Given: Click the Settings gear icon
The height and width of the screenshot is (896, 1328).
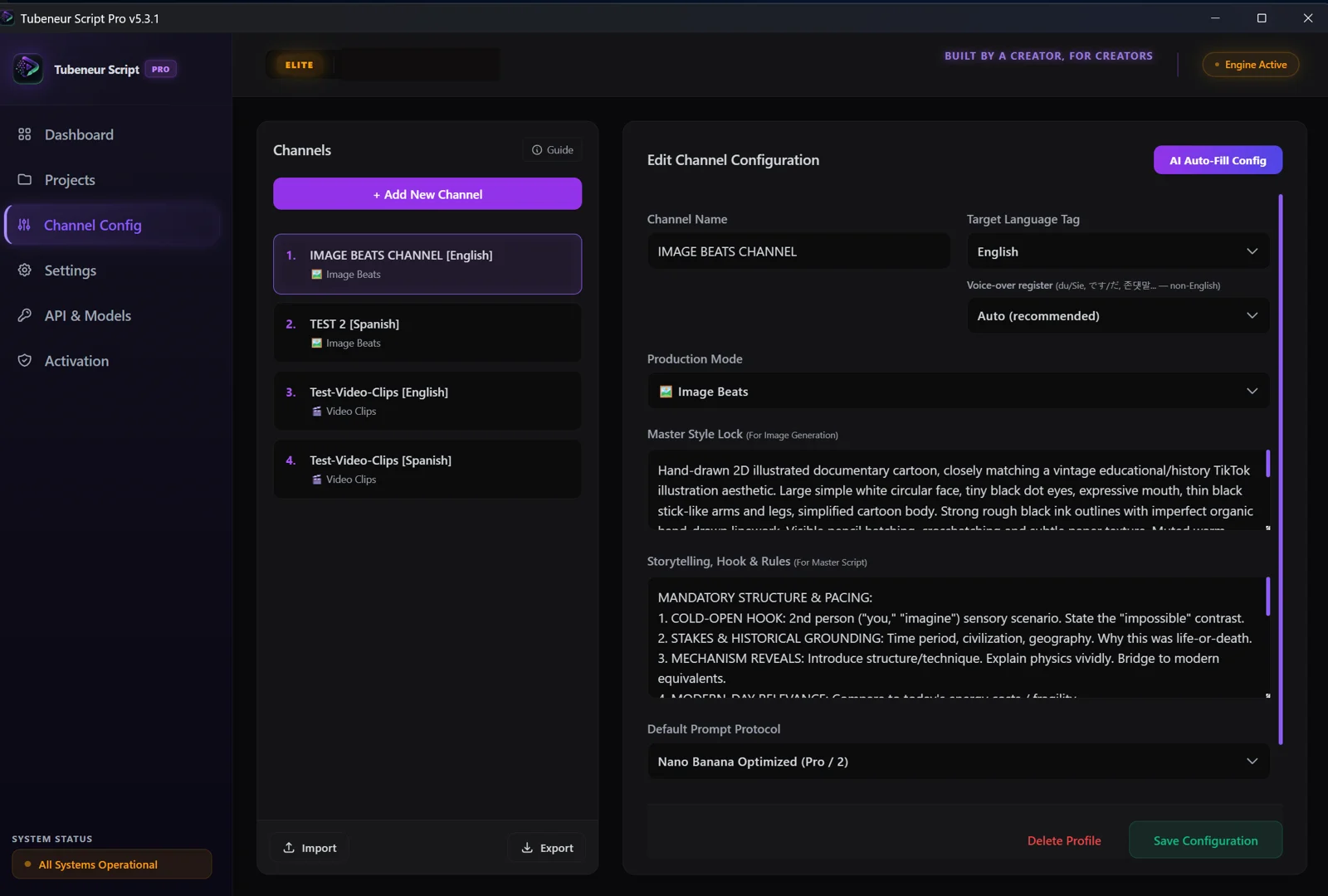Looking at the screenshot, I should [25, 270].
